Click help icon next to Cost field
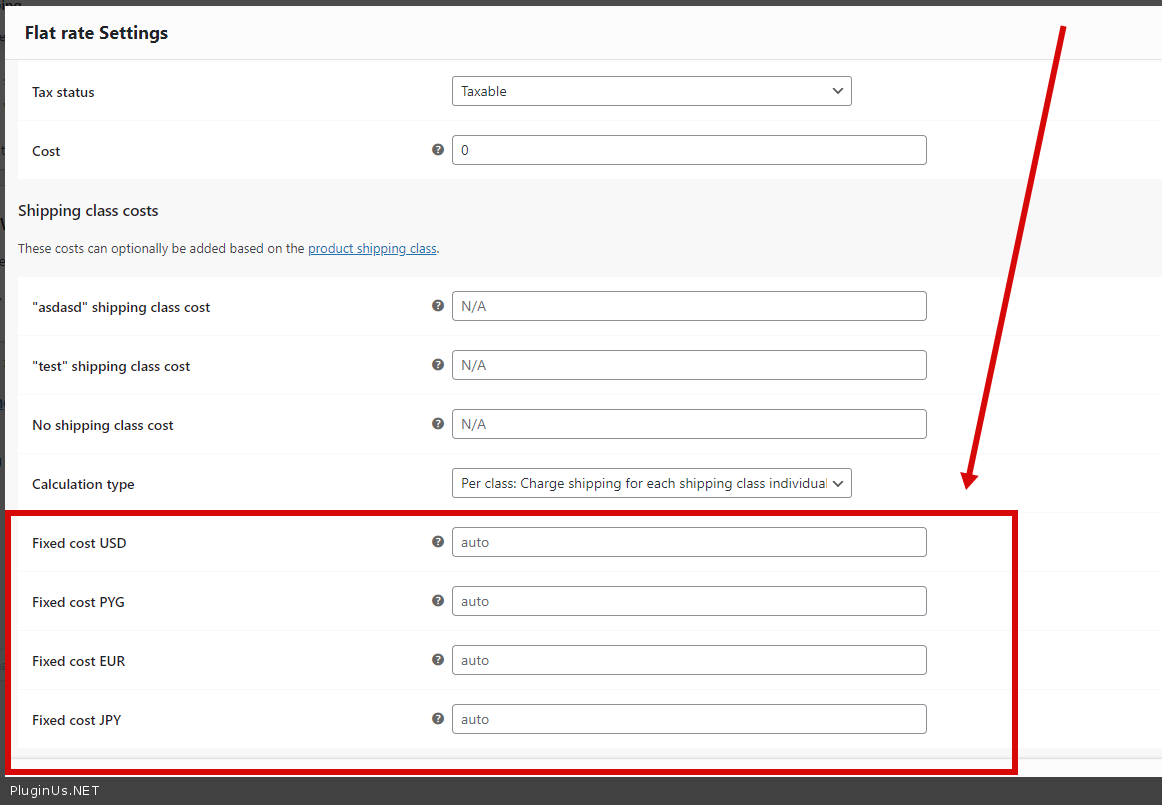The width and height of the screenshot is (1162, 805). coord(438,150)
